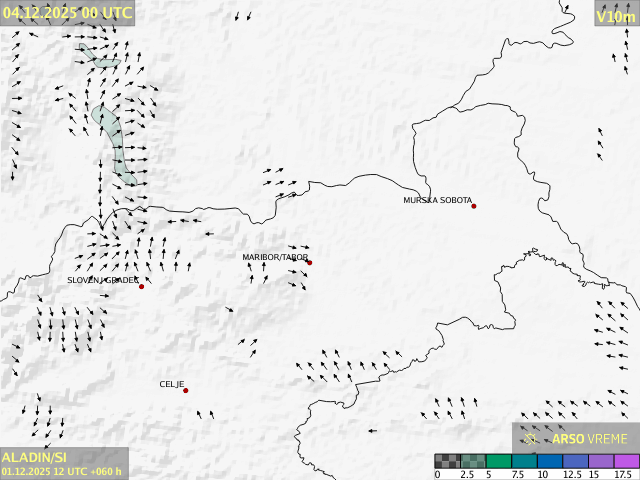Choose the violet 15–17.5 legend swatch
640x480 pixels.
coord(600,461)
